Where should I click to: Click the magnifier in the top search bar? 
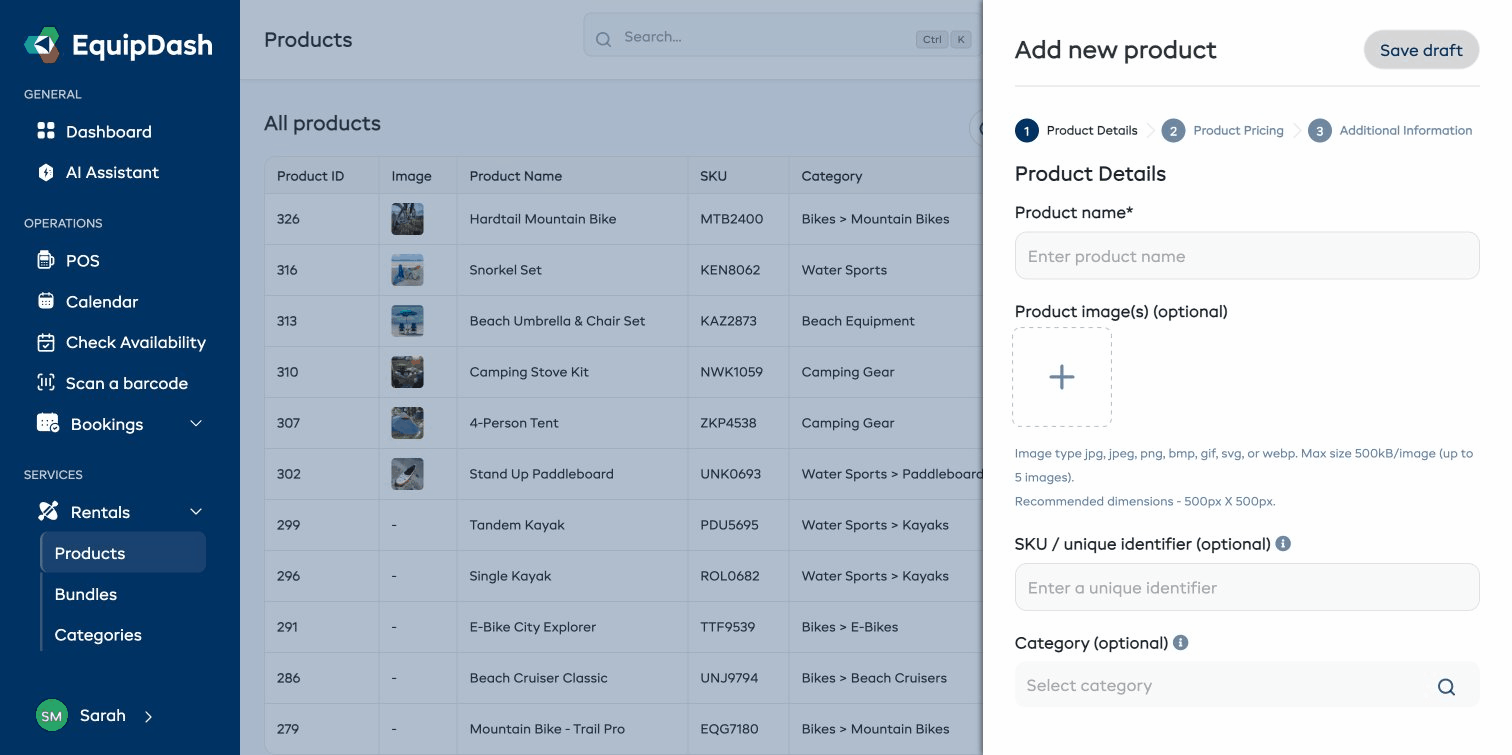(x=603, y=38)
